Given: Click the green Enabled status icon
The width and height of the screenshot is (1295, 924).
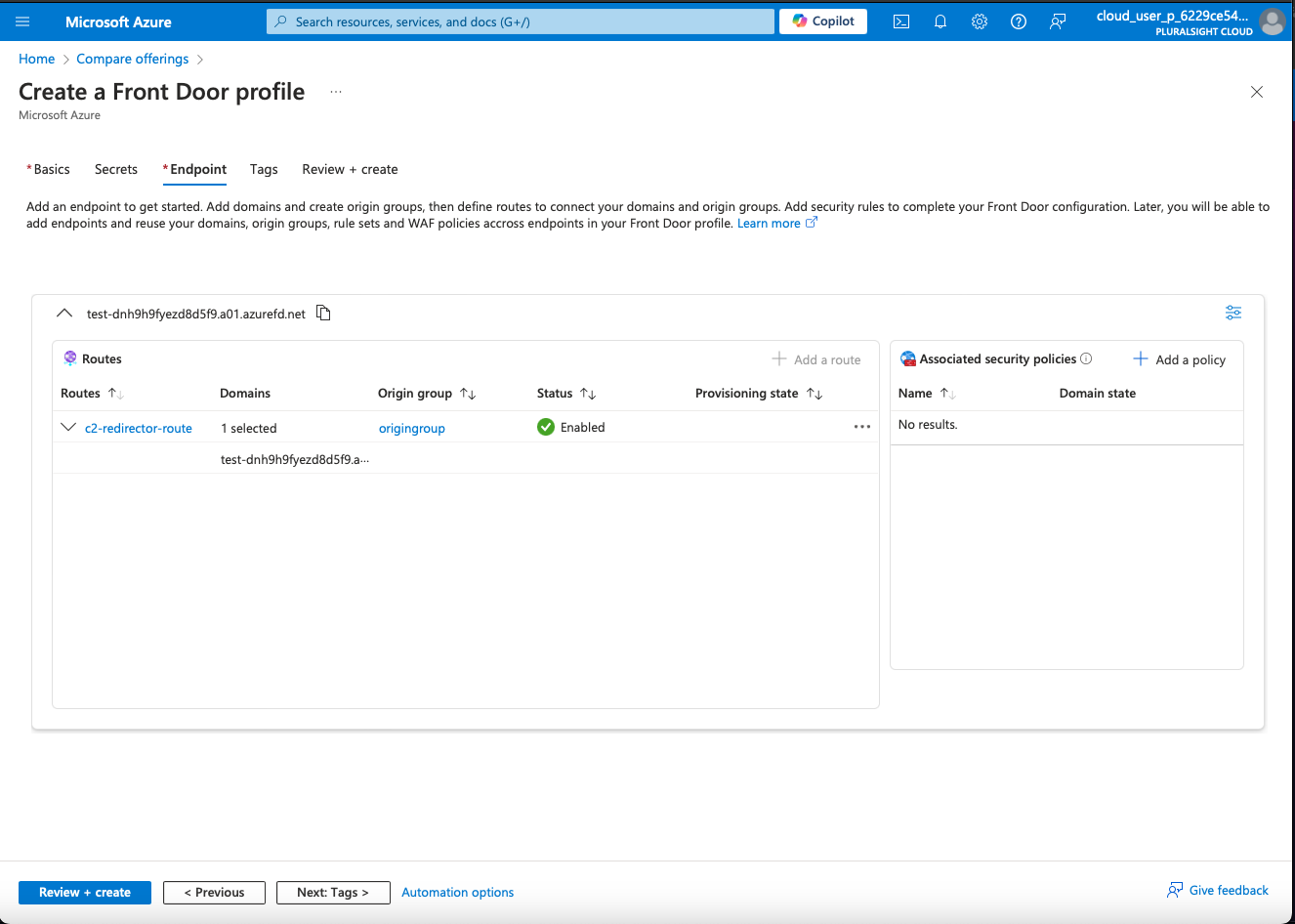Looking at the screenshot, I should tap(546, 427).
